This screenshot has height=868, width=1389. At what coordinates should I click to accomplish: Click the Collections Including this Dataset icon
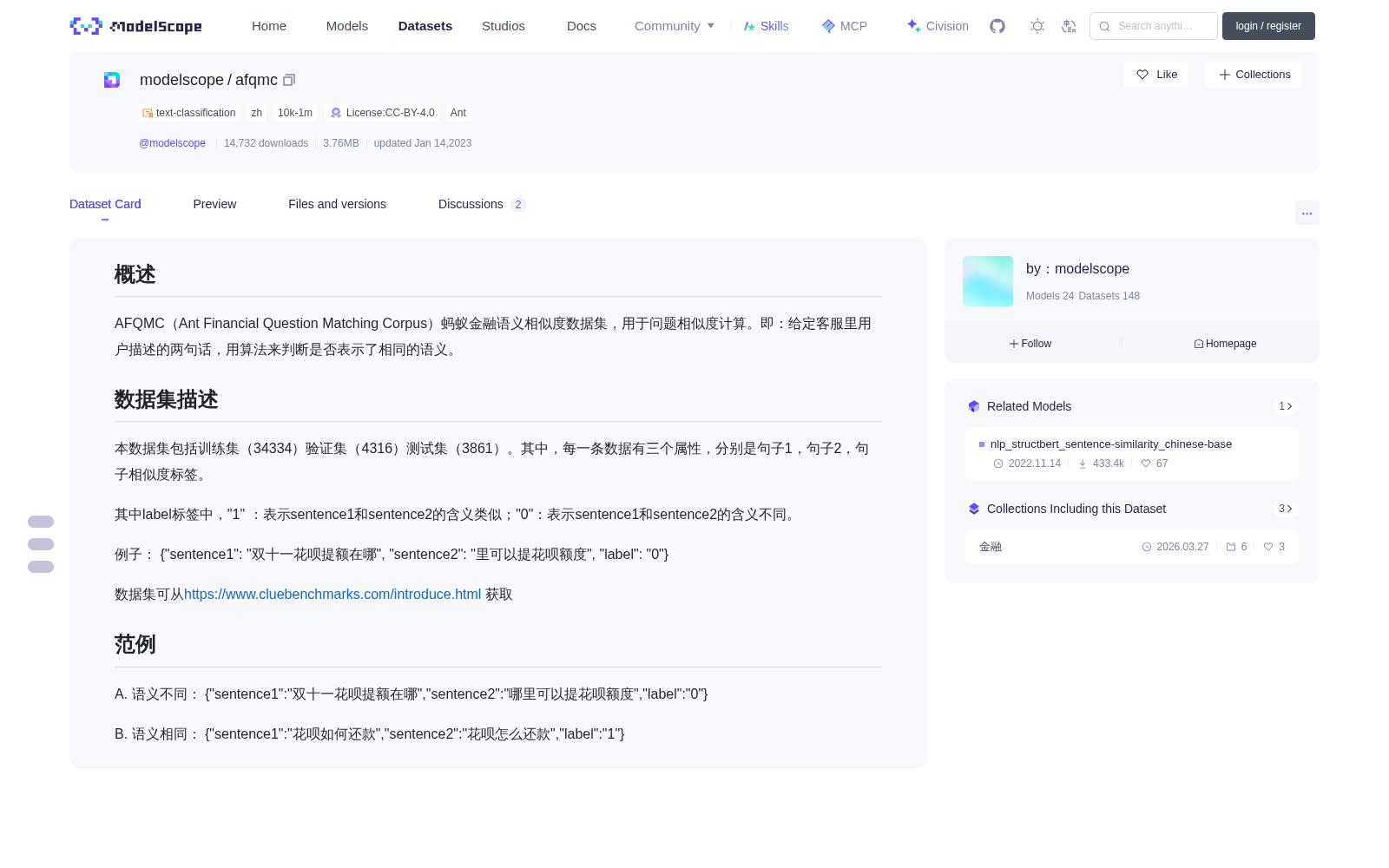pos(974,509)
